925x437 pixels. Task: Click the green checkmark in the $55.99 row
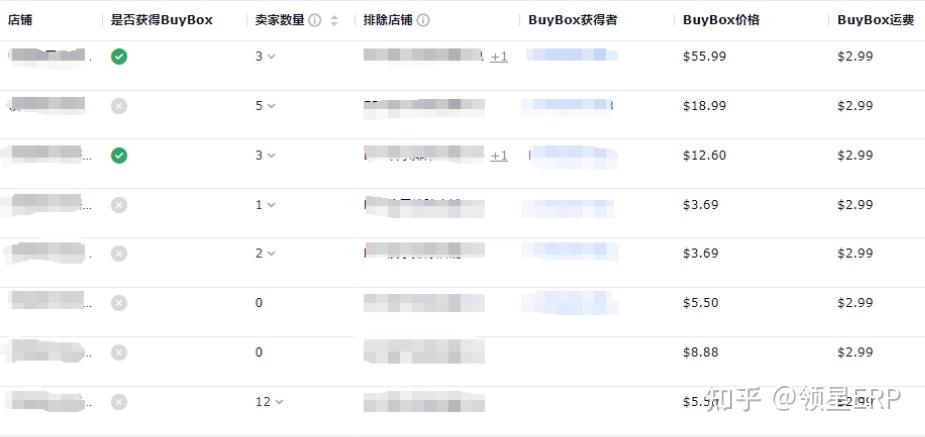click(119, 57)
